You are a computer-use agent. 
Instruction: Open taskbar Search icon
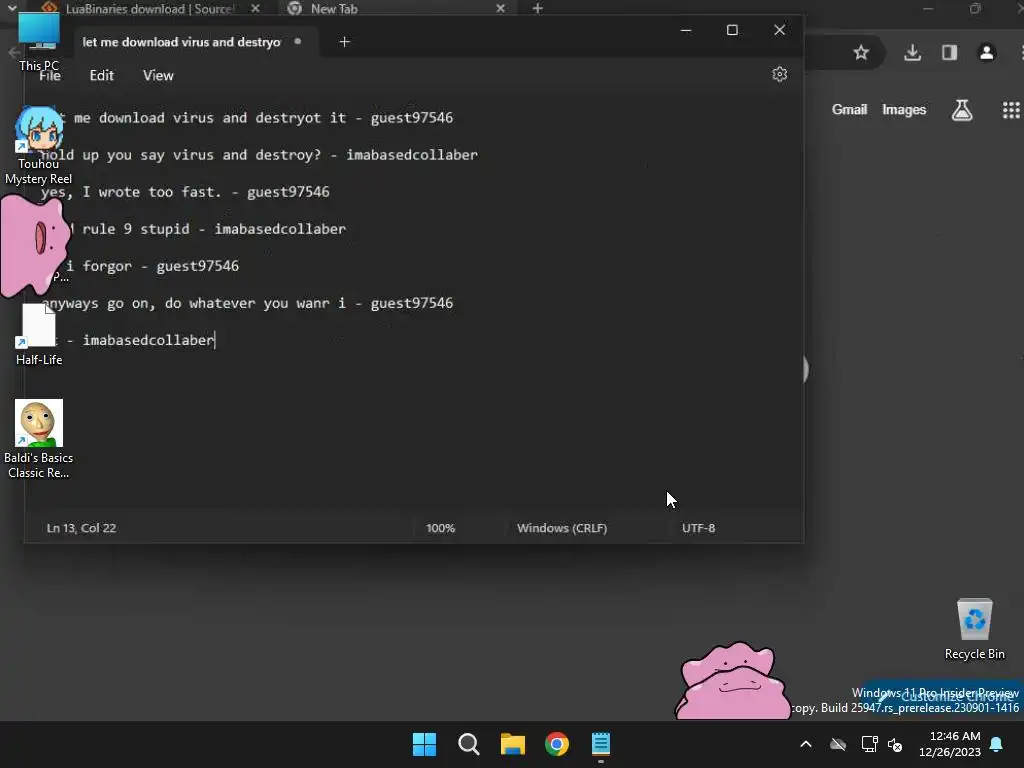click(x=468, y=744)
